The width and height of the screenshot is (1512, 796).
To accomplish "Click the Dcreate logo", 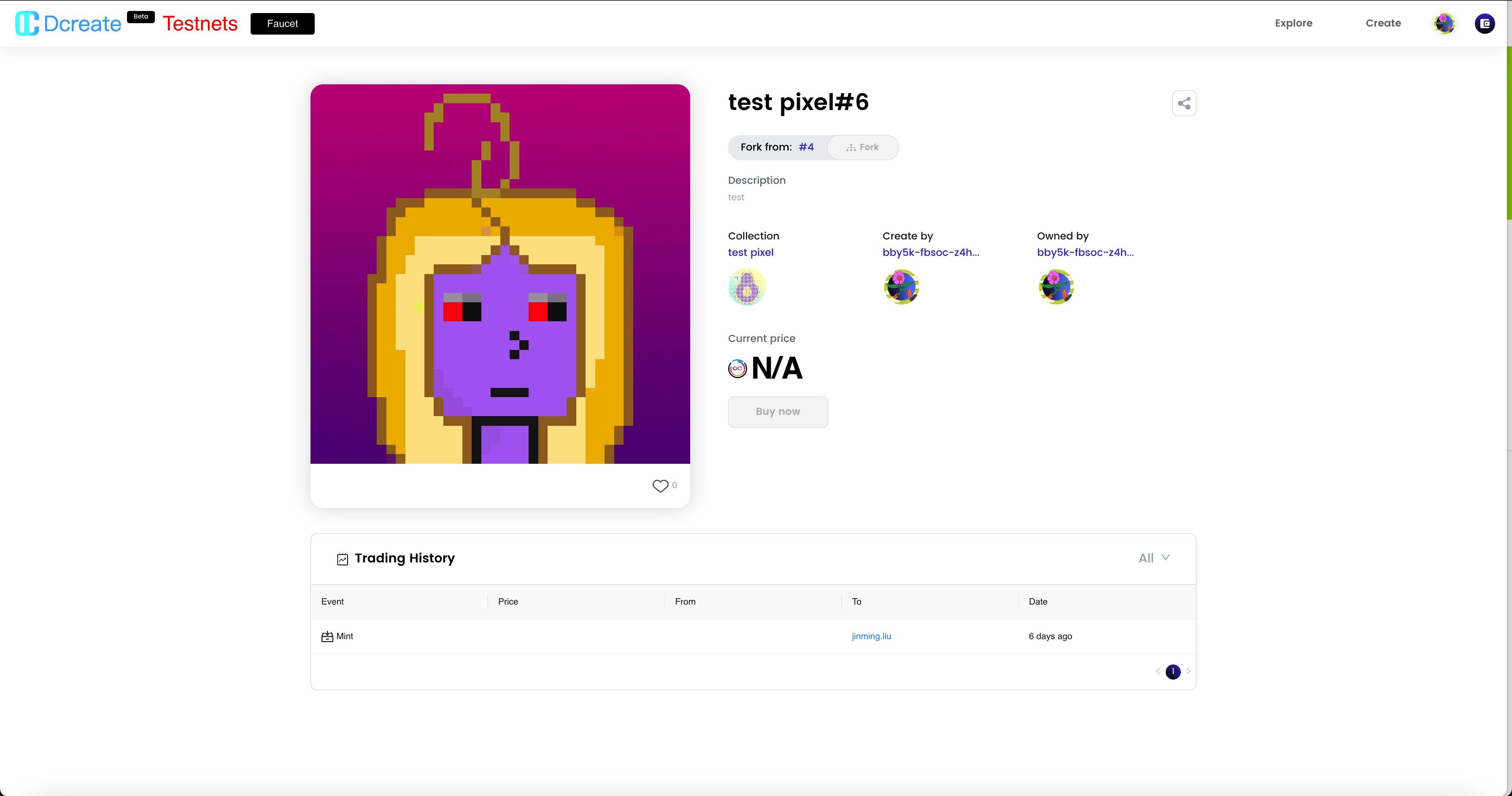I will click(x=68, y=24).
